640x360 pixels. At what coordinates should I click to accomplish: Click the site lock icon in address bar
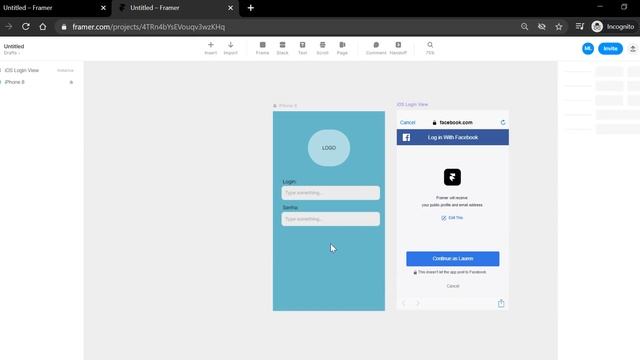click(64, 27)
